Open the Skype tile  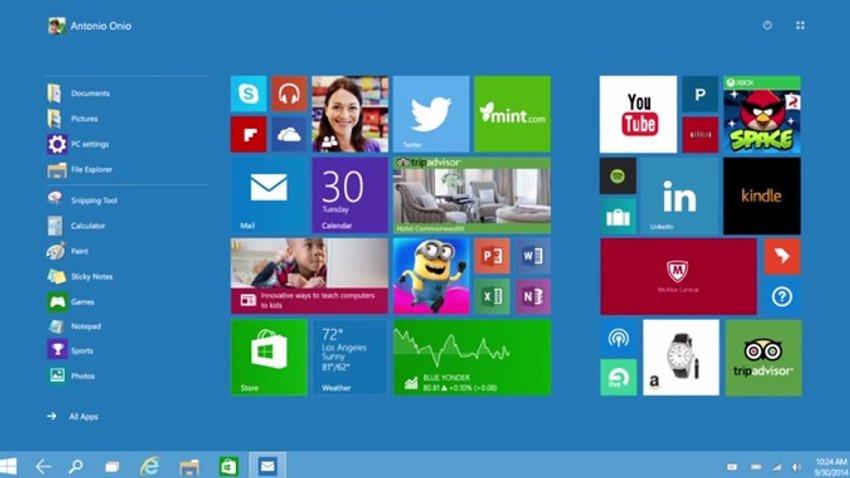click(249, 94)
